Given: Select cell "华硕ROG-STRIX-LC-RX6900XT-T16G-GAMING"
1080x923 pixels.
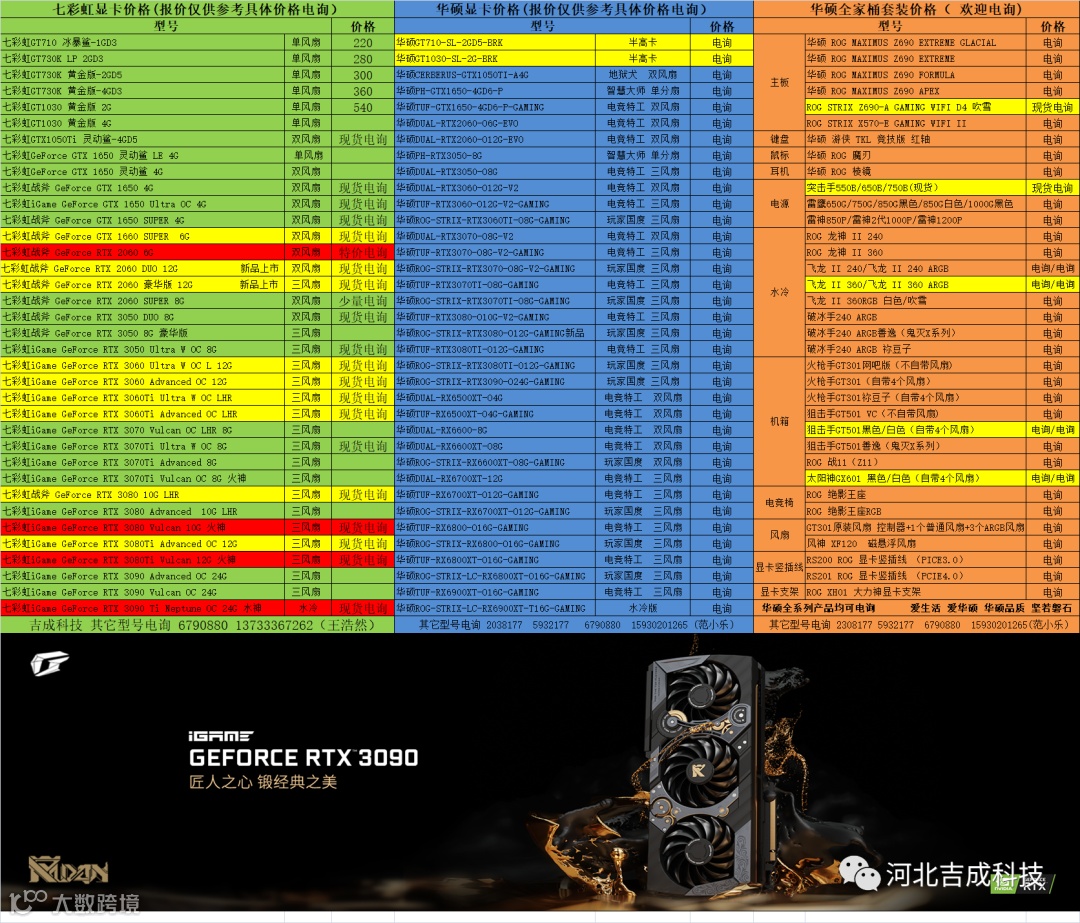Looking at the screenshot, I should tap(495, 608).
